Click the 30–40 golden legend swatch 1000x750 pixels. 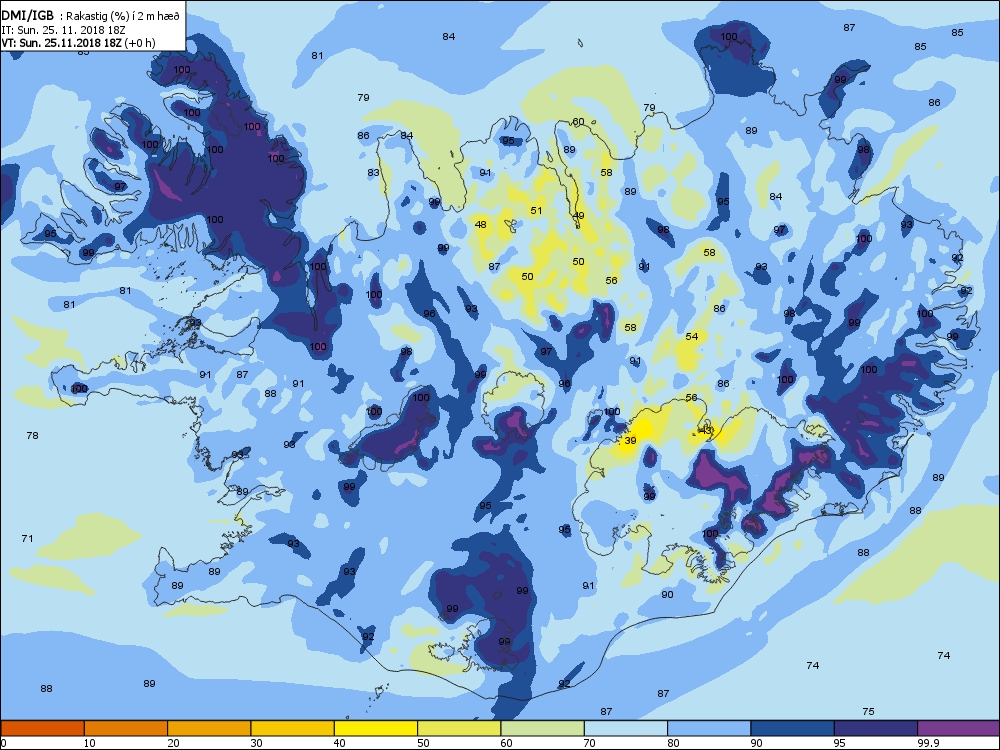[293, 728]
